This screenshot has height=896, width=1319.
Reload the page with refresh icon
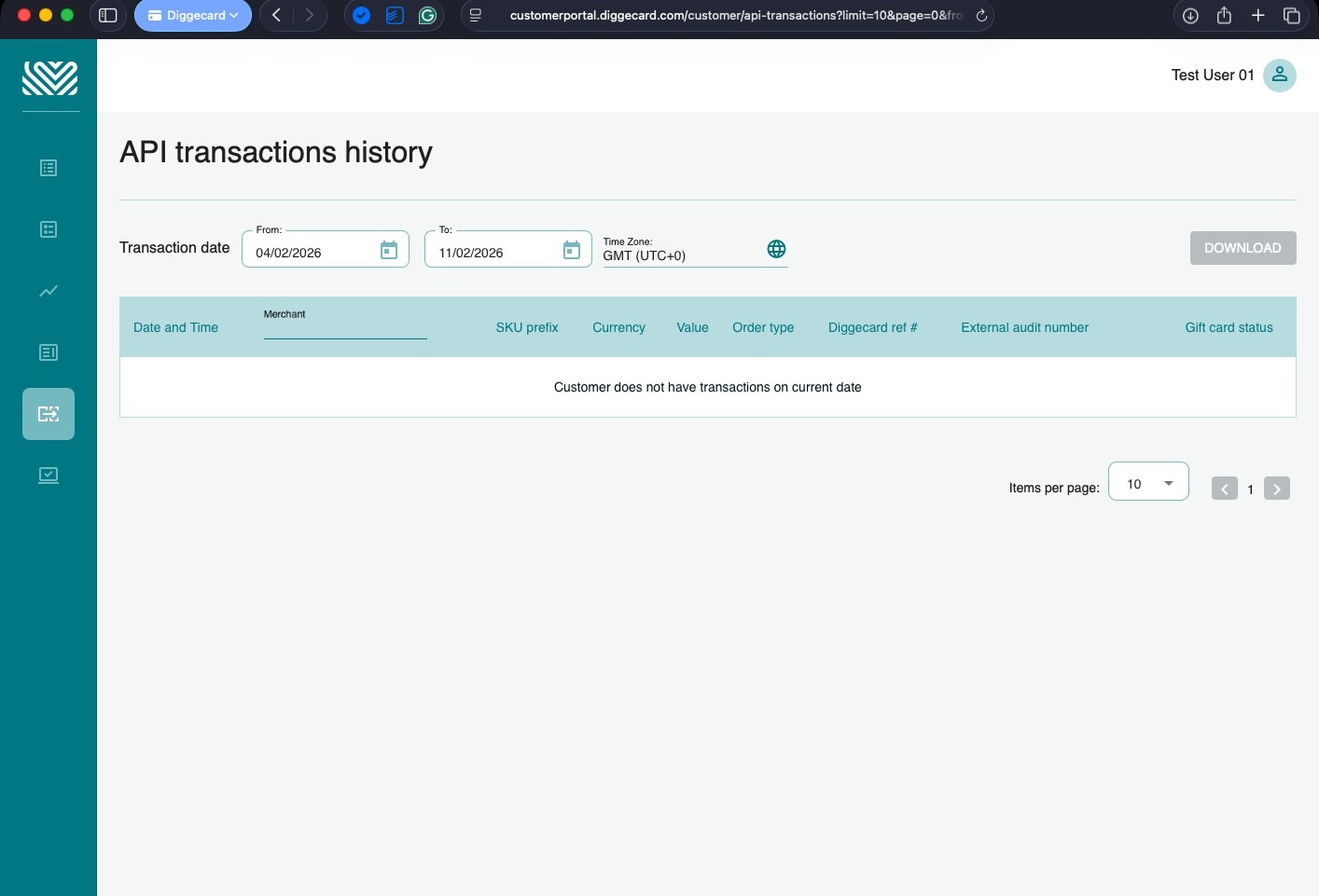(x=981, y=16)
